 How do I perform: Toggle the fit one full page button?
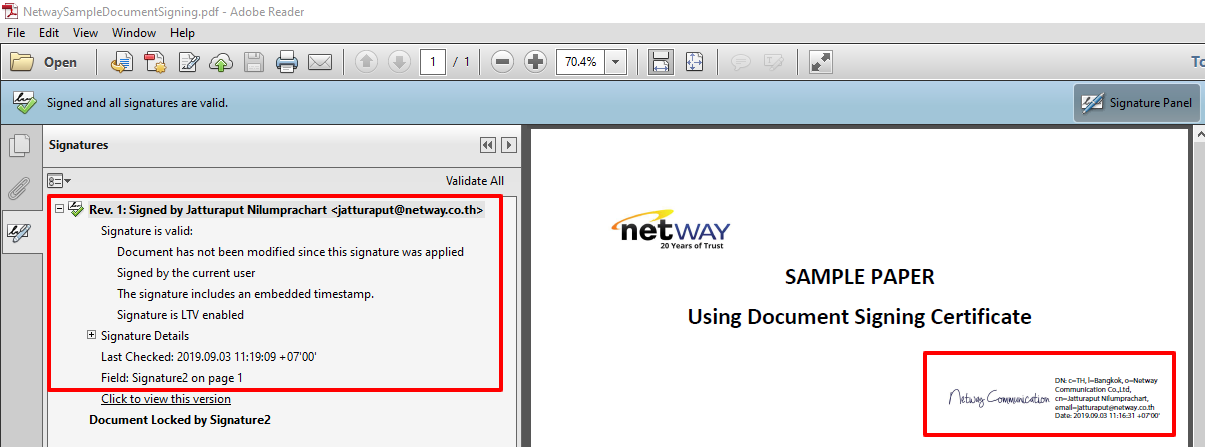pos(695,62)
